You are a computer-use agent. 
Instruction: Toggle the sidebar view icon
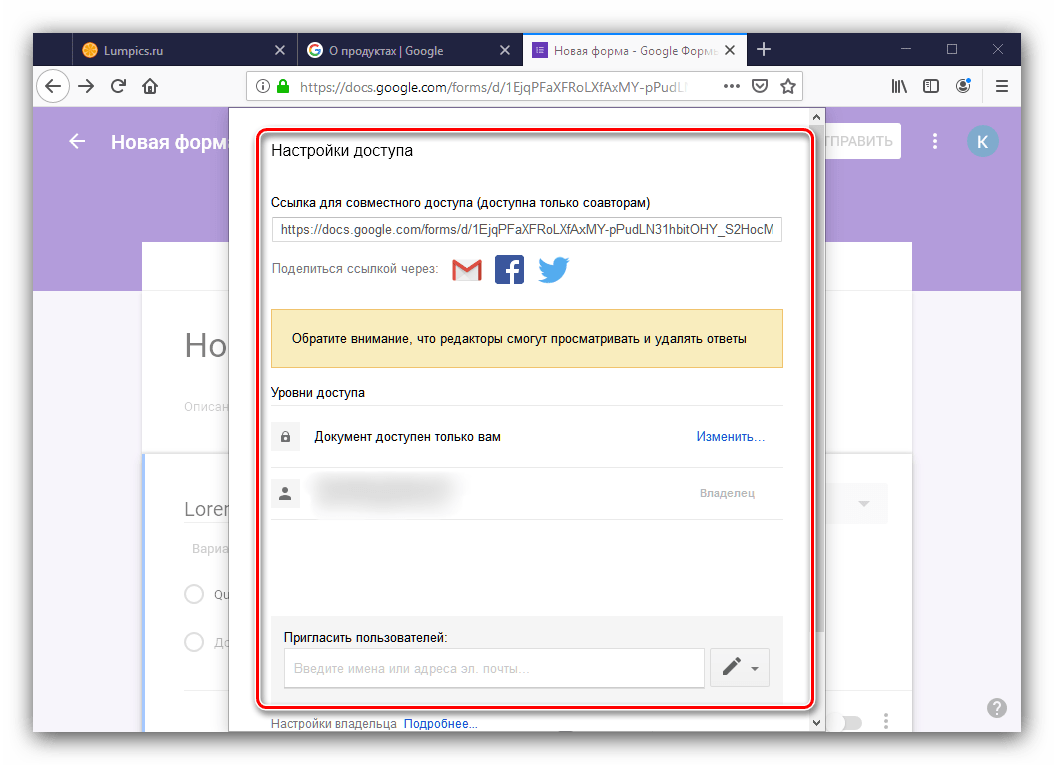coord(931,86)
